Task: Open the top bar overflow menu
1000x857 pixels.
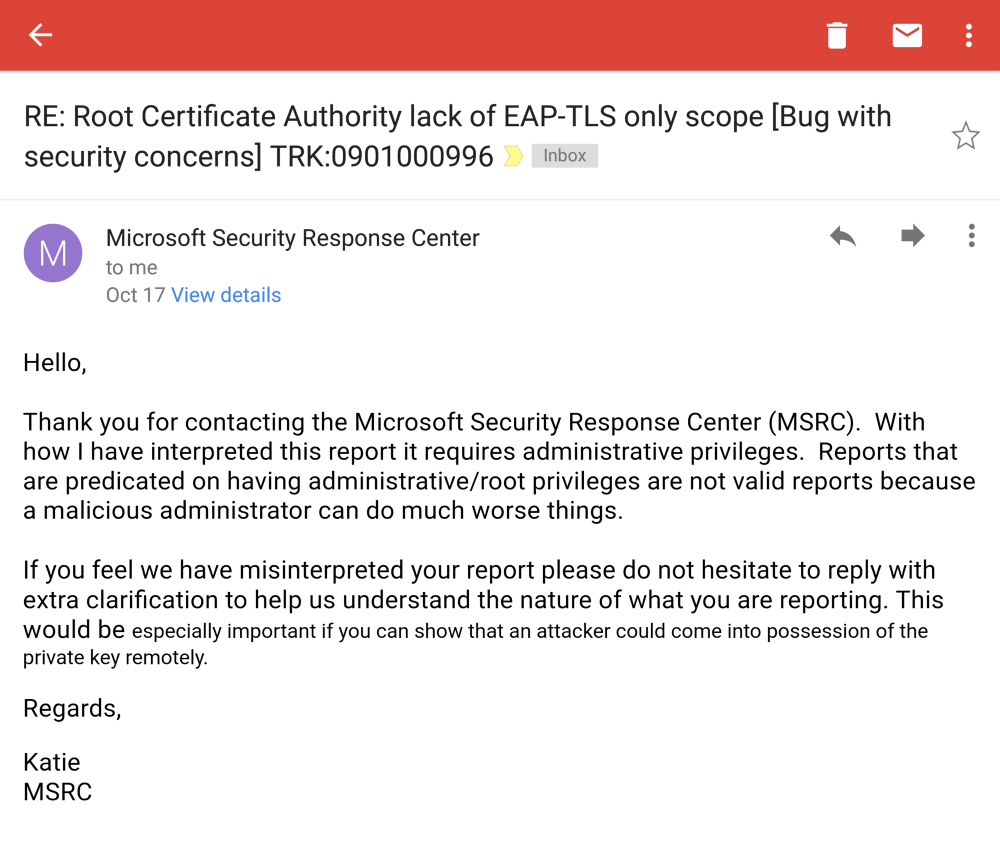Action: [968, 36]
